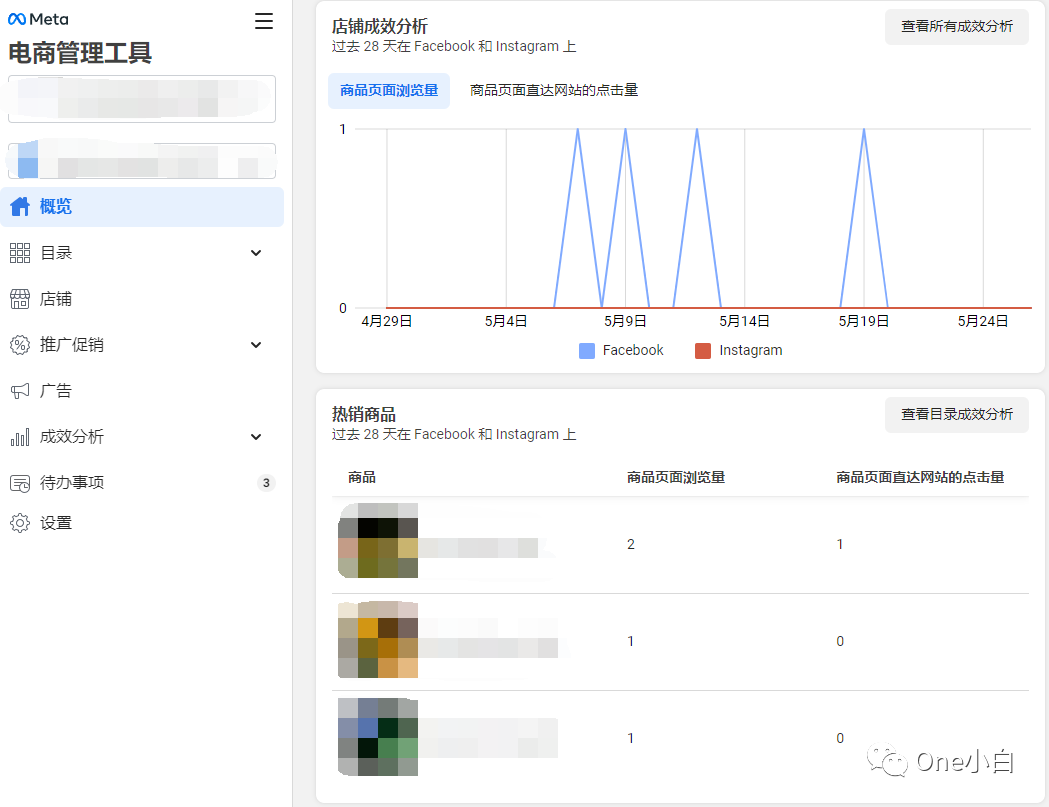Image resolution: width=1049 pixels, height=807 pixels.
Task: Click the Meta logo at top left
Action: point(36,18)
